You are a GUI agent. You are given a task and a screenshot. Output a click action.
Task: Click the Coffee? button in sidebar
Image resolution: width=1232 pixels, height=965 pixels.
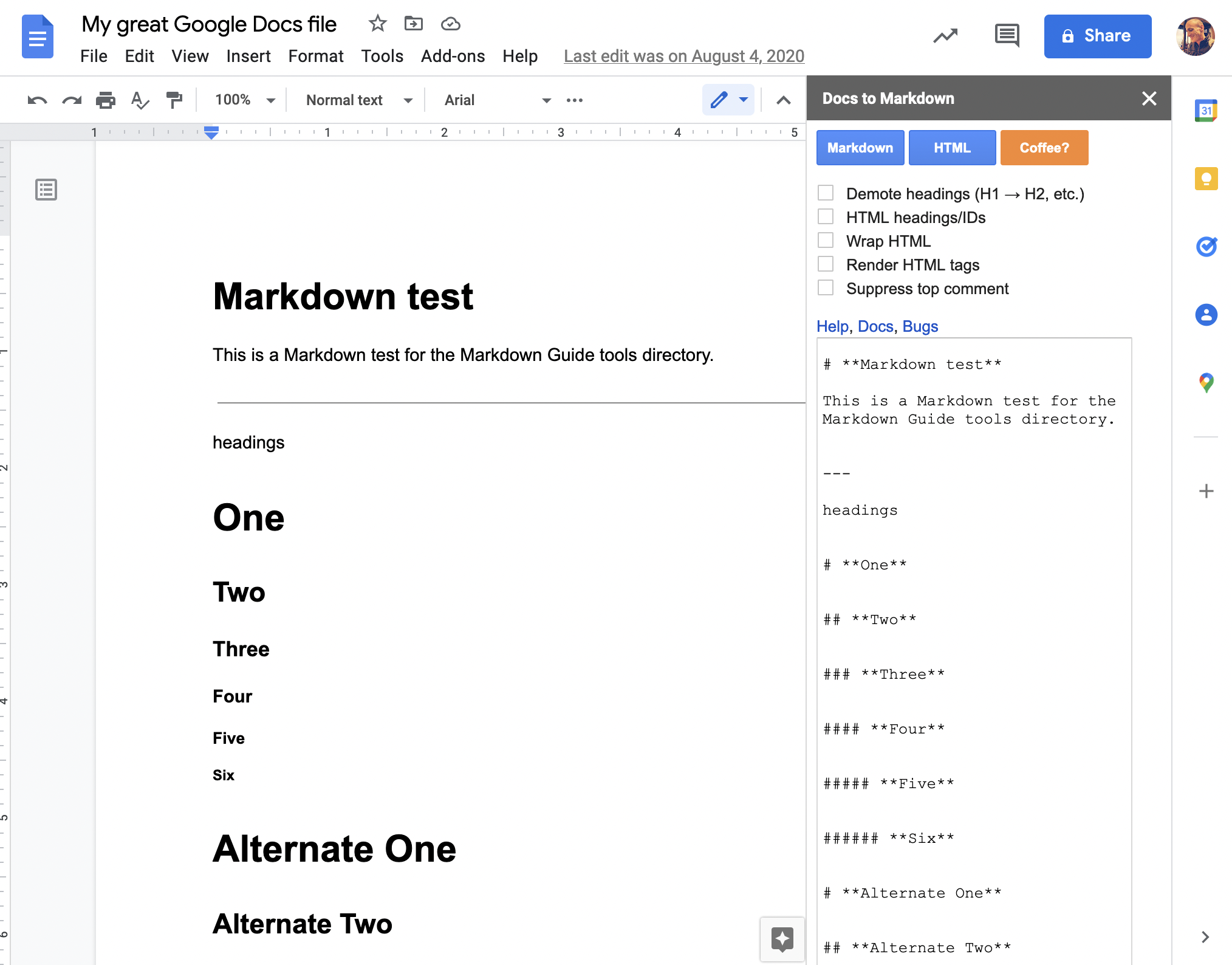1043,147
